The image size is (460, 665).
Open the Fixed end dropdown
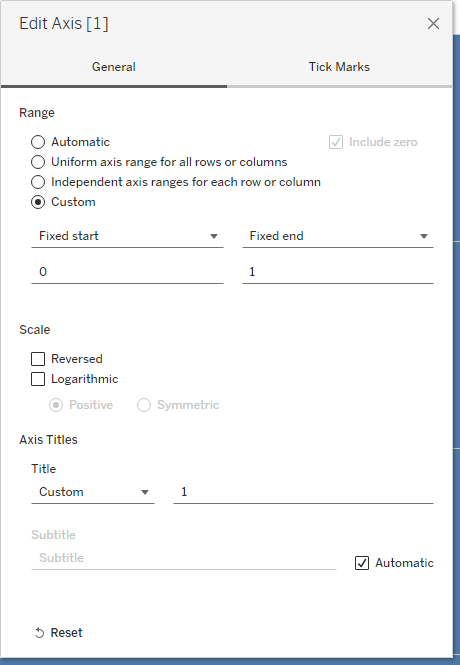[337, 236]
